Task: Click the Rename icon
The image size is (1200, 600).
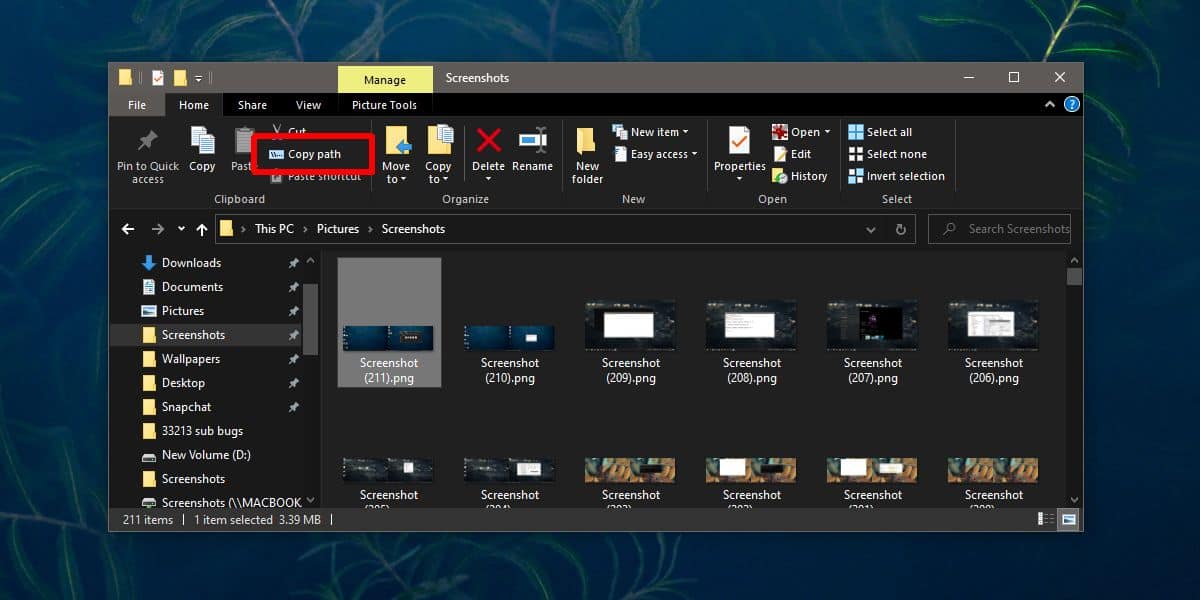Action: [x=532, y=140]
